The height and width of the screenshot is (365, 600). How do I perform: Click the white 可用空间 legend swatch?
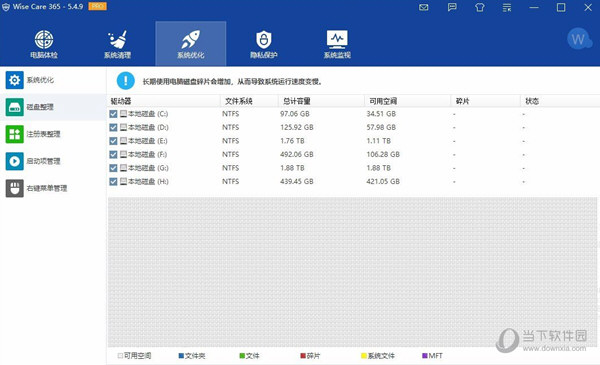click(x=120, y=356)
